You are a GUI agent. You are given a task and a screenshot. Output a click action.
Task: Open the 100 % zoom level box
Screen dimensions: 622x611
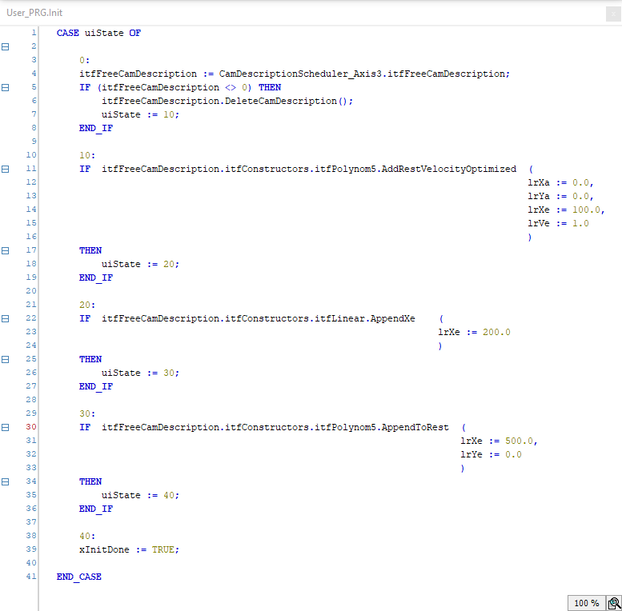[586, 603]
